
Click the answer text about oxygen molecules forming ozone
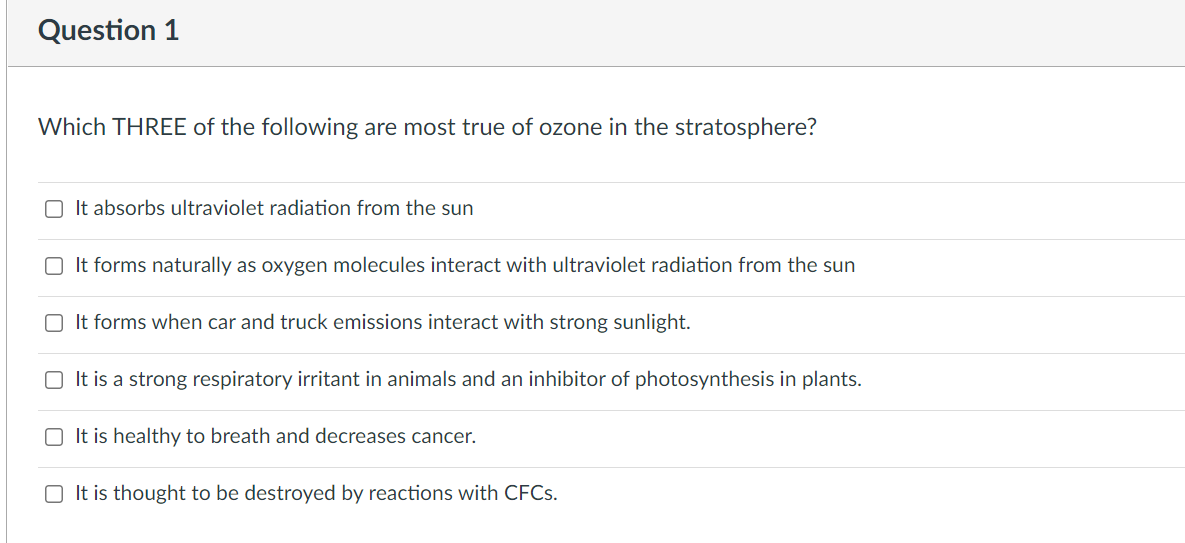pos(465,266)
